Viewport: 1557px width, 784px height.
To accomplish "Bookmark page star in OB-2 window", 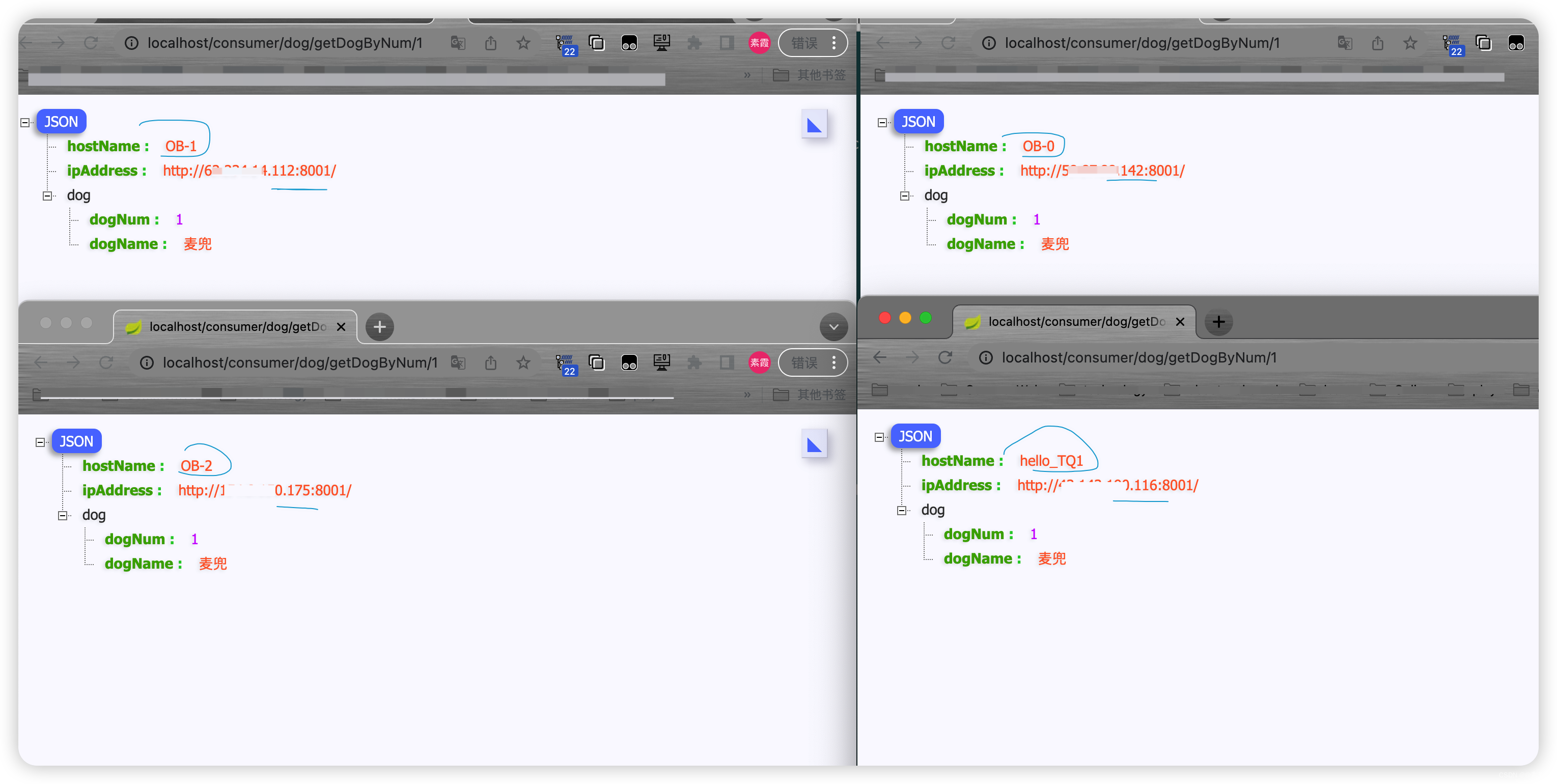I will 523,362.
